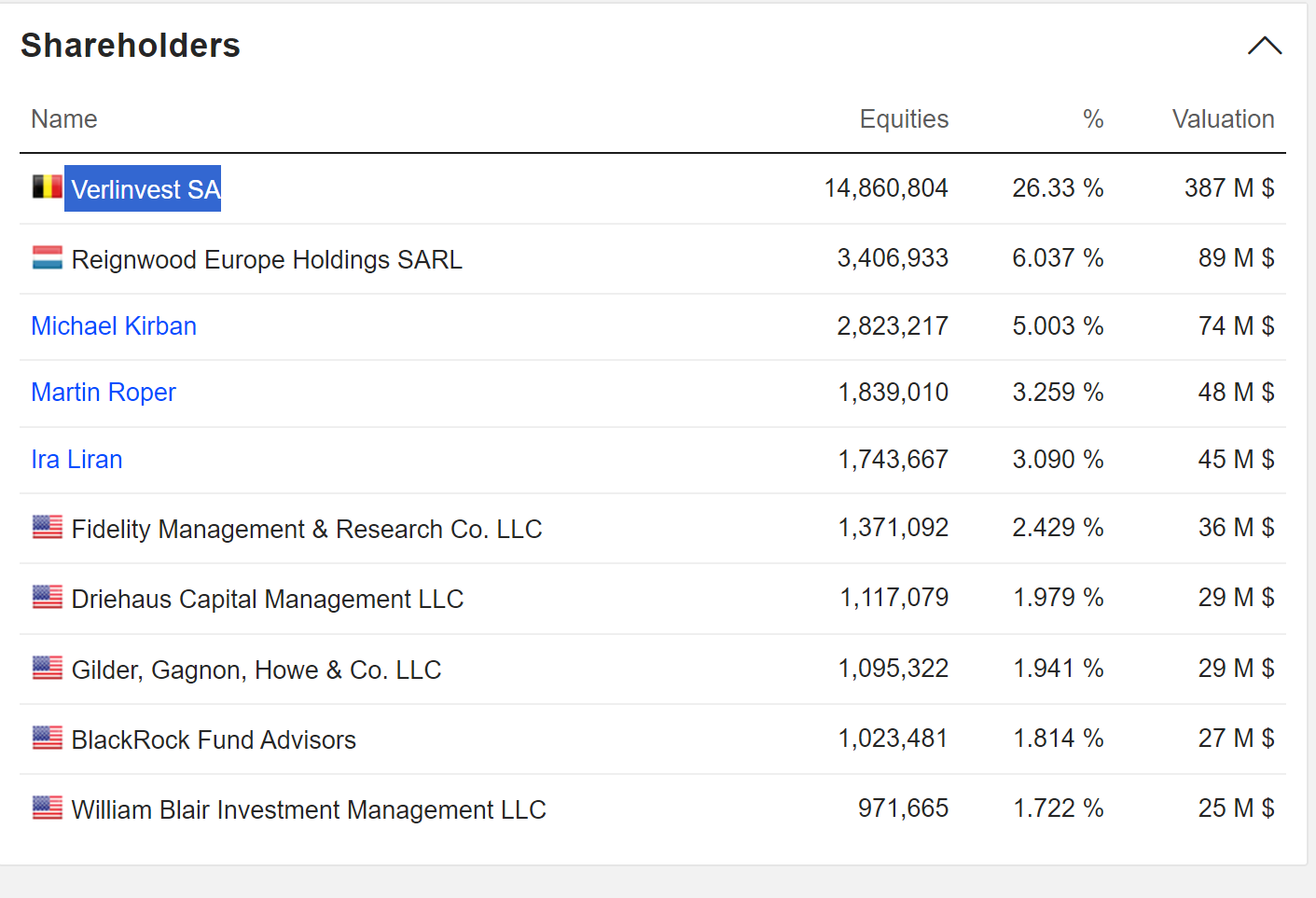
Task: Click equities value 1,743,667
Action: tap(893, 459)
